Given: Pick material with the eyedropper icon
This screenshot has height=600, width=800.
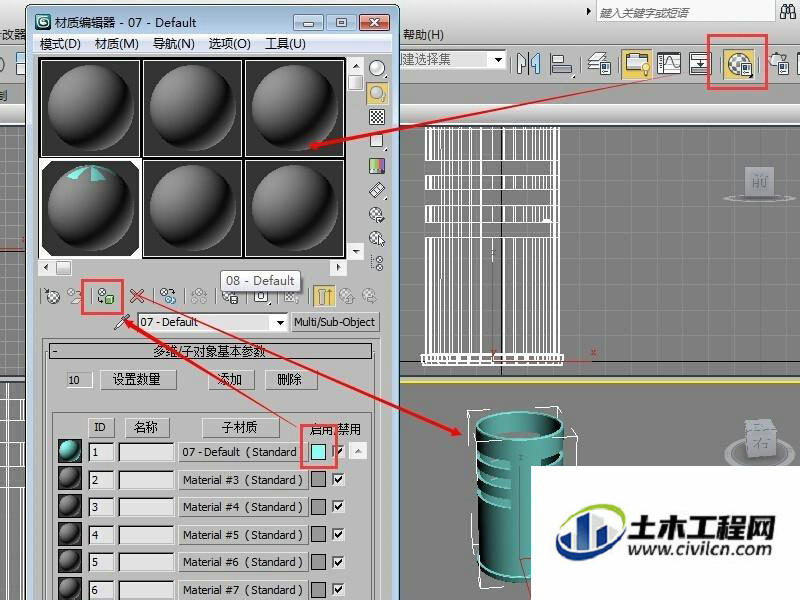Looking at the screenshot, I should coord(122,322).
